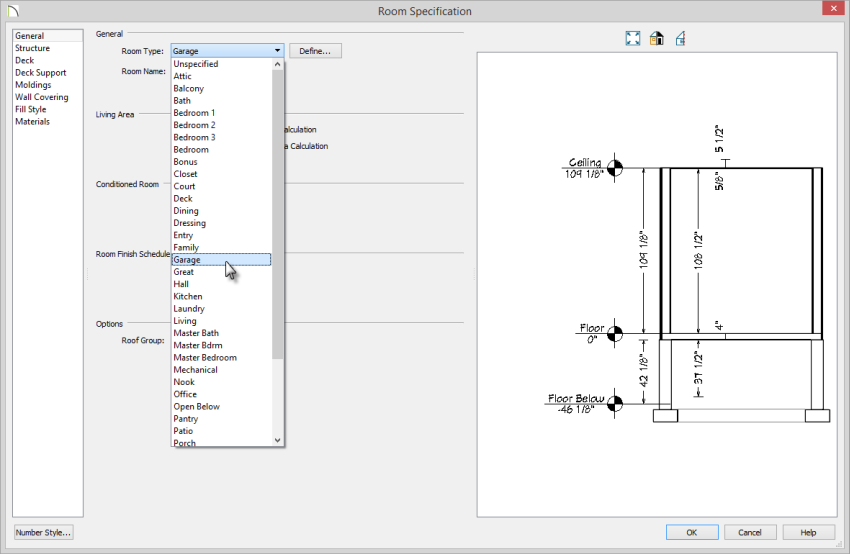Open the Materials panel
Viewport: 850px width, 554px height.
point(33,121)
